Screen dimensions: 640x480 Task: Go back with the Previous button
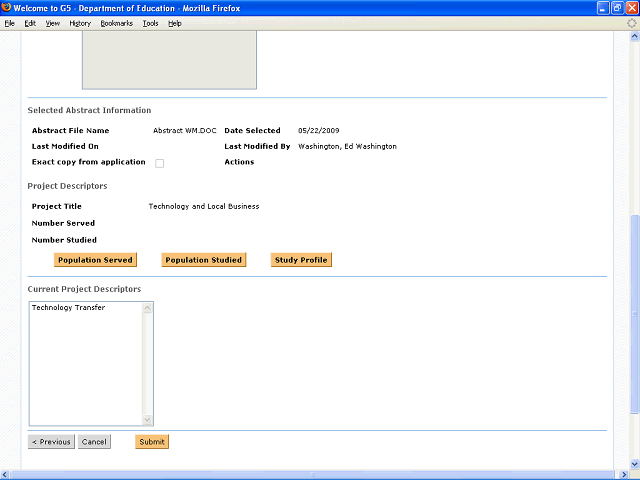coord(51,442)
